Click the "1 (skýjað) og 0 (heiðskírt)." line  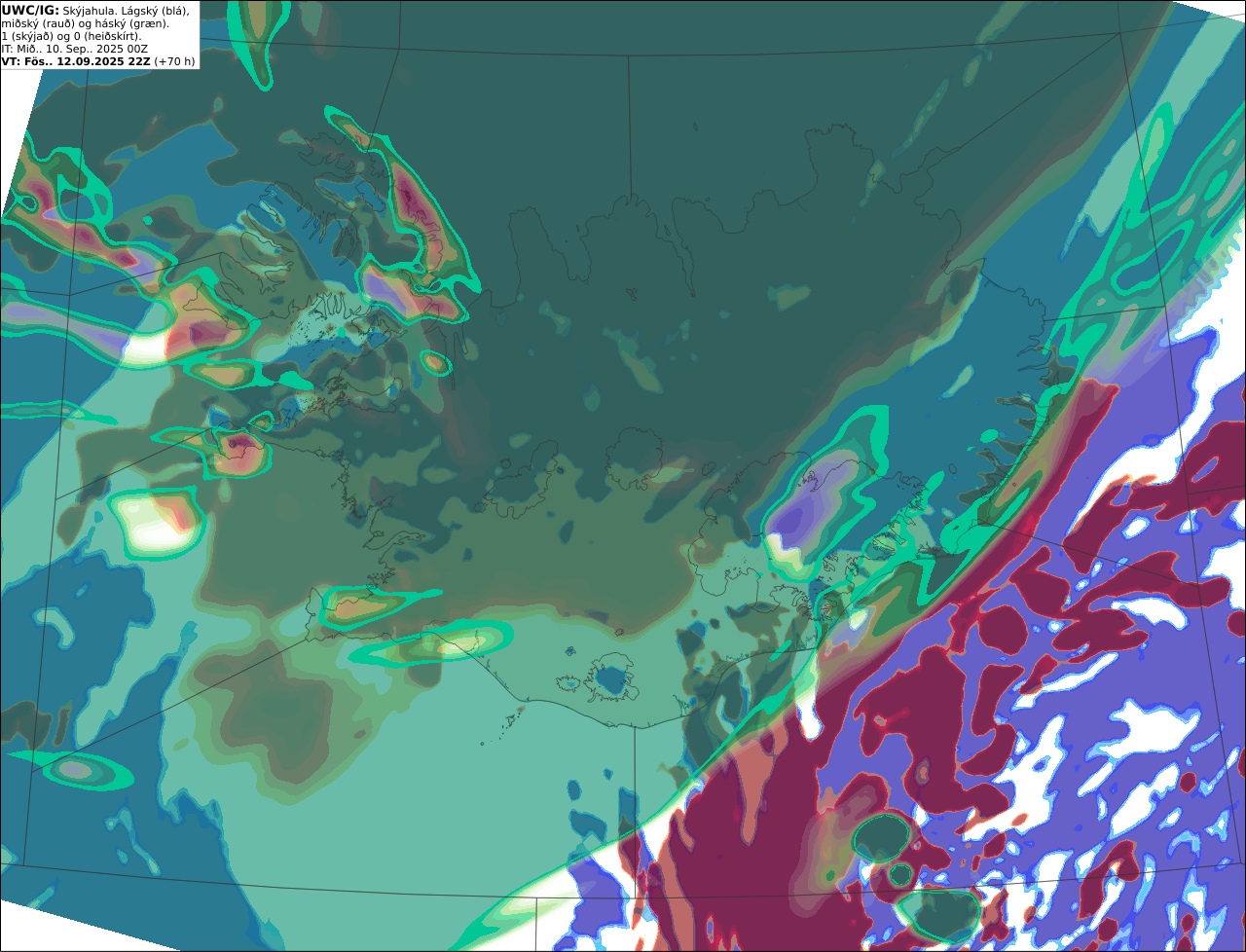71,36
